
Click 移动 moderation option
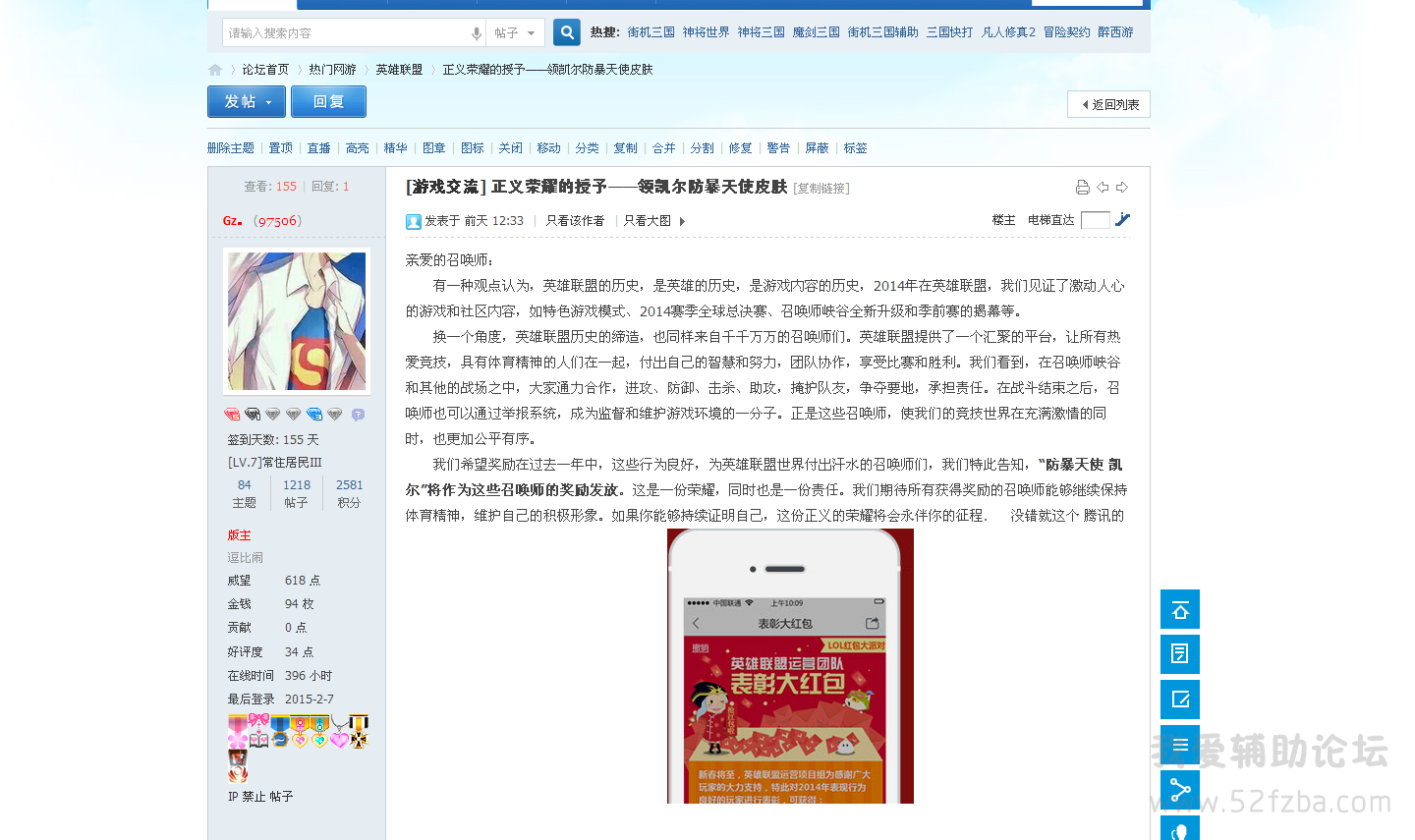pos(549,148)
